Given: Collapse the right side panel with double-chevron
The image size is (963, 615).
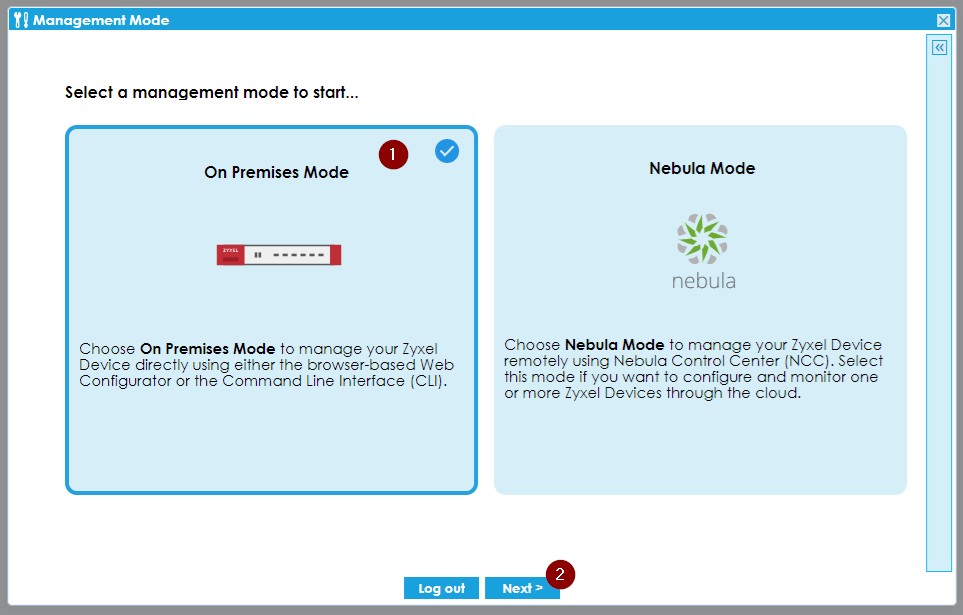Looking at the screenshot, I should pos(939,47).
